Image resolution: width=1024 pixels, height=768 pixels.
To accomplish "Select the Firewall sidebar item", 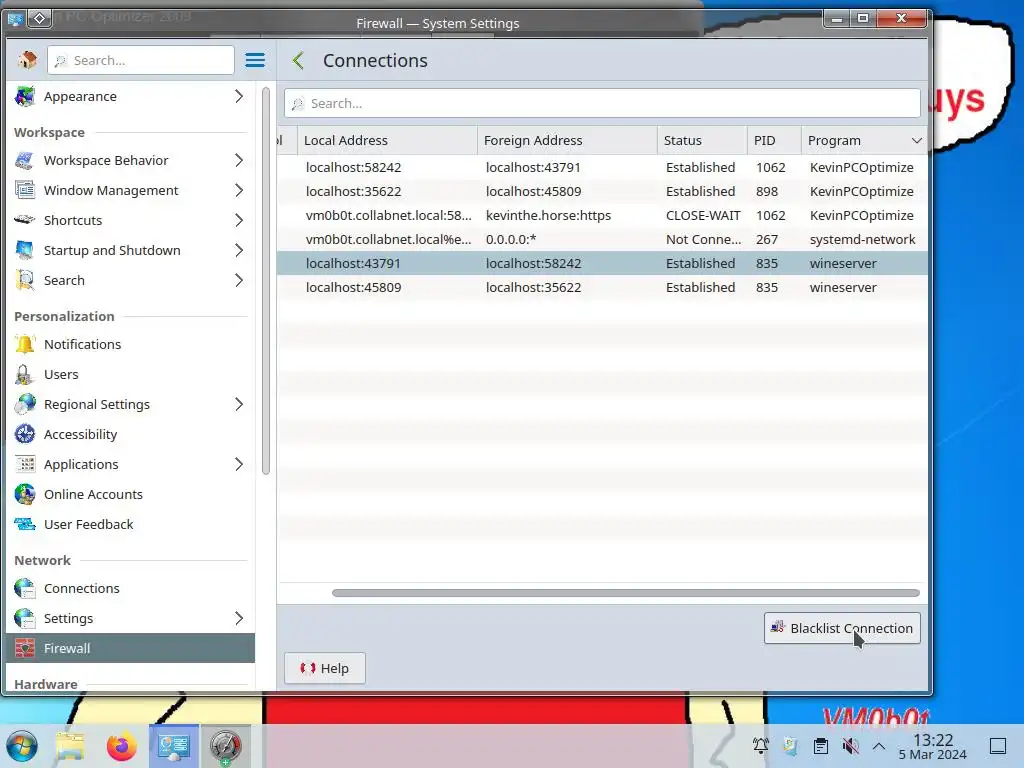I will point(131,648).
